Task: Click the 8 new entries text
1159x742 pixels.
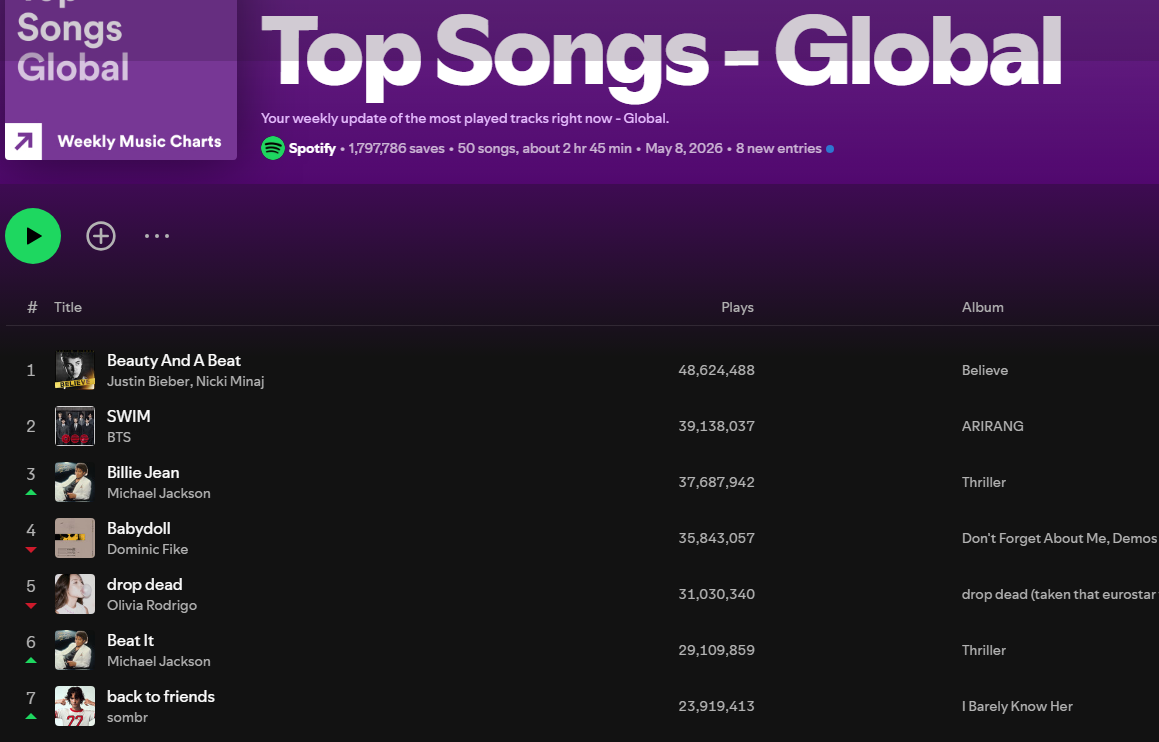Action: (x=778, y=149)
